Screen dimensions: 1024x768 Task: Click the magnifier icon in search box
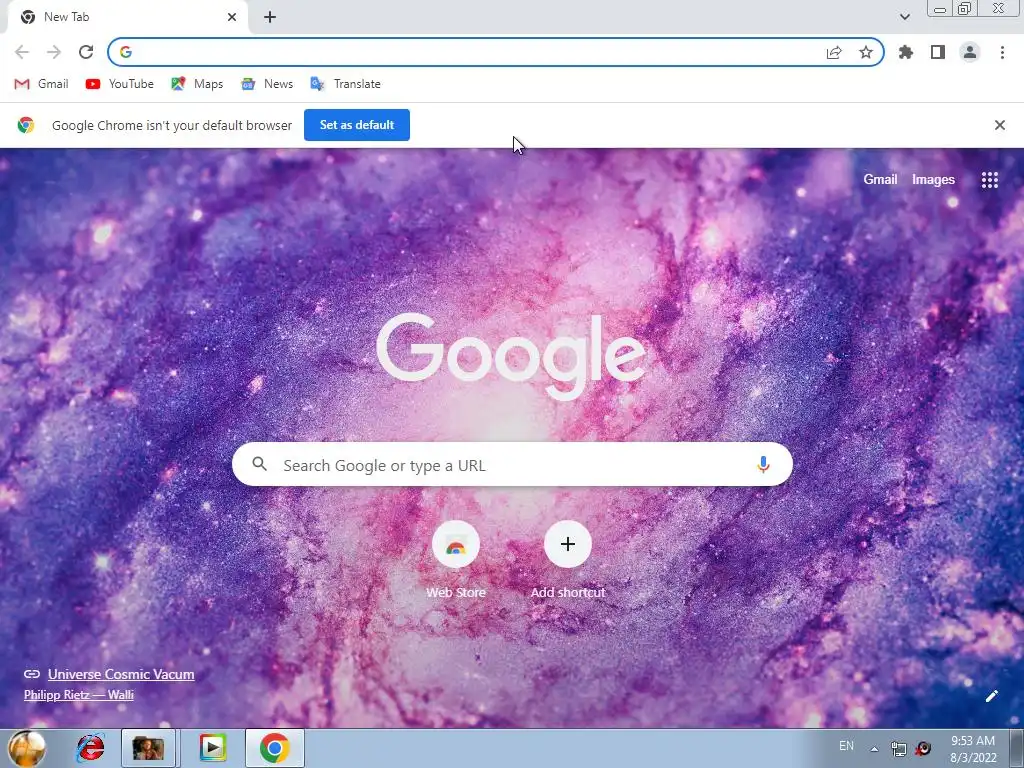click(x=259, y=464)
